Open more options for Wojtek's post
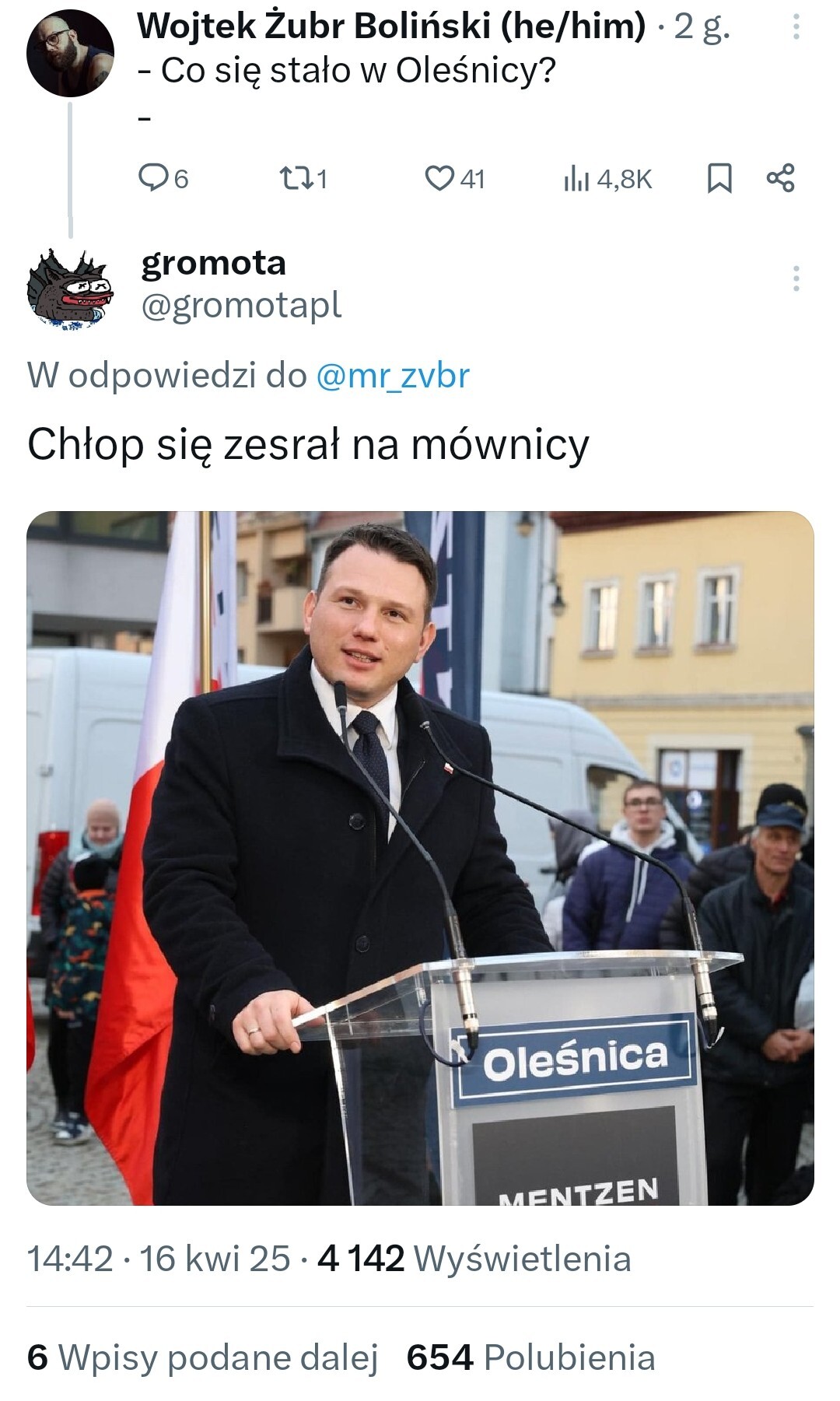Image resolution: width=840 pixels, height=1401 pixels. 796,26
